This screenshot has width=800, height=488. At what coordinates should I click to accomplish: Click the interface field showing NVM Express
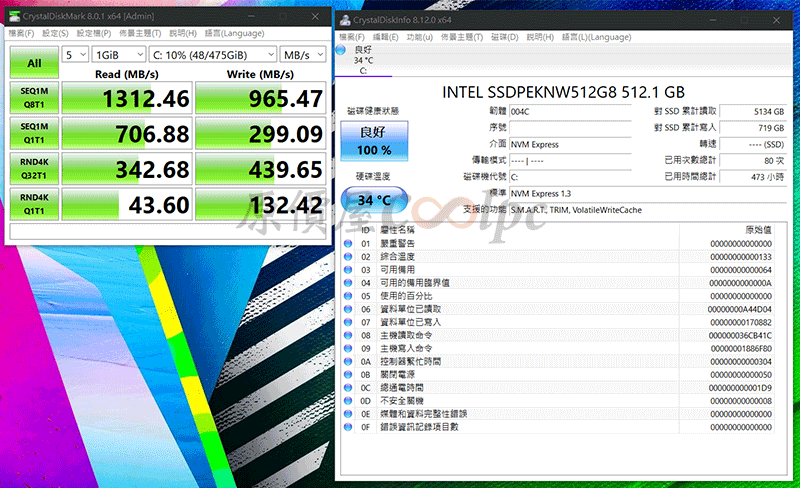570,144
